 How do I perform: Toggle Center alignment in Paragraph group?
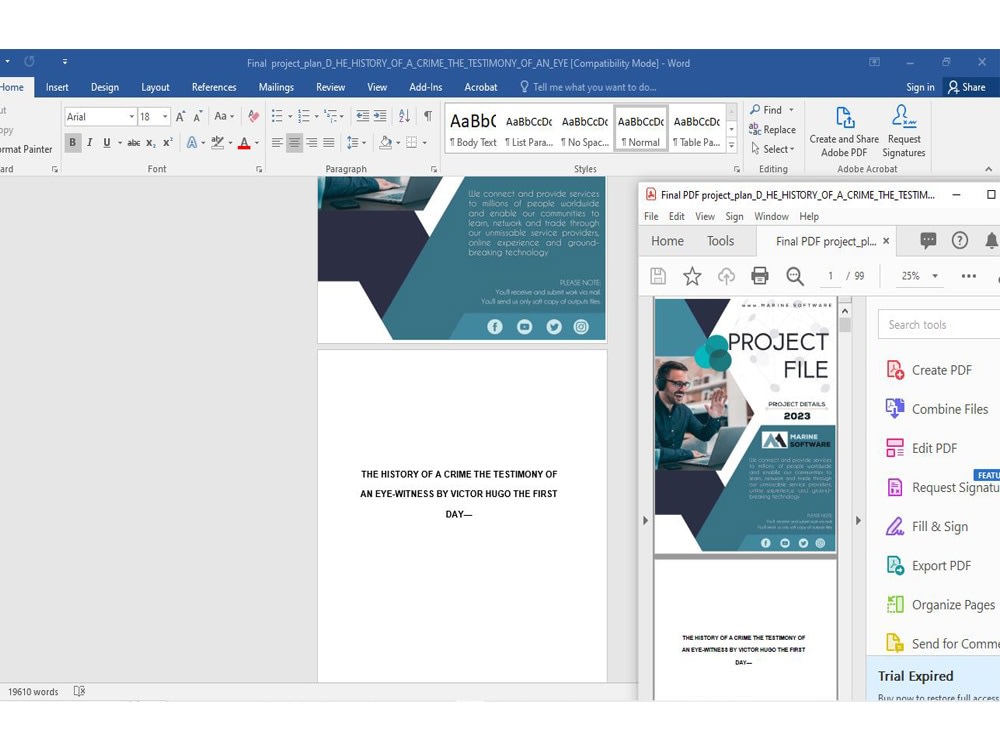(x=294, y=143)
